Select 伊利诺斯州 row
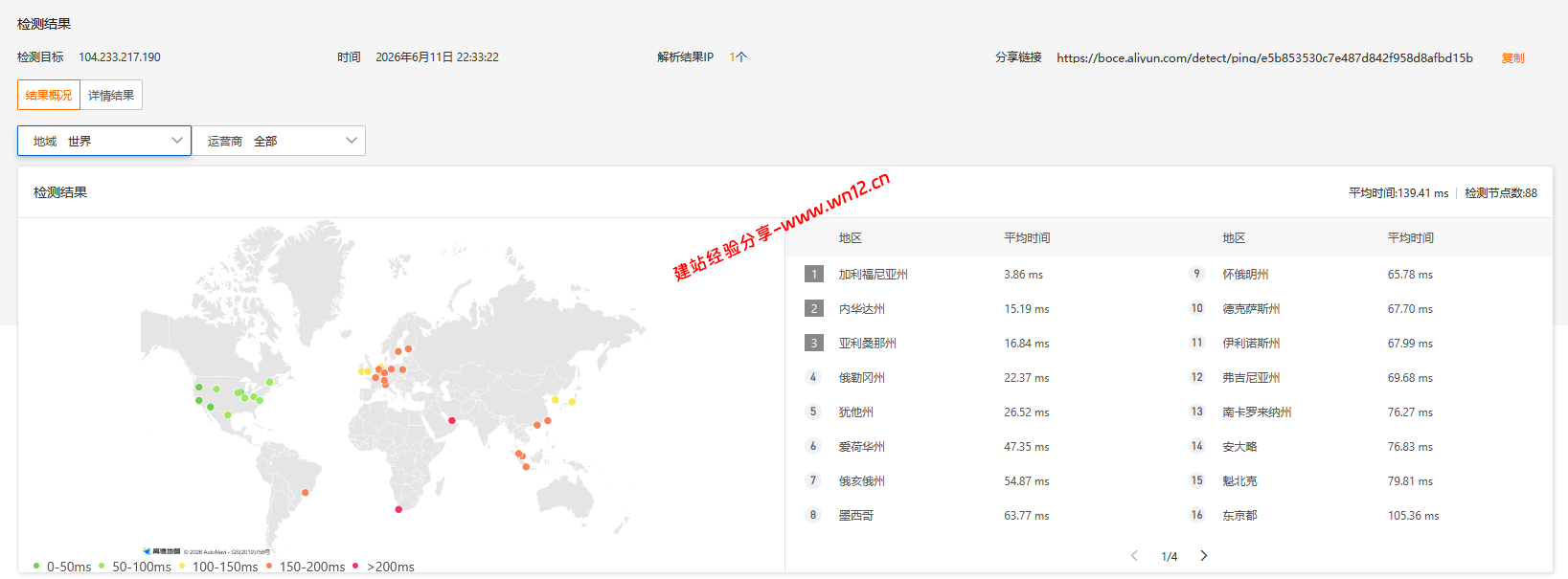 1361,343
